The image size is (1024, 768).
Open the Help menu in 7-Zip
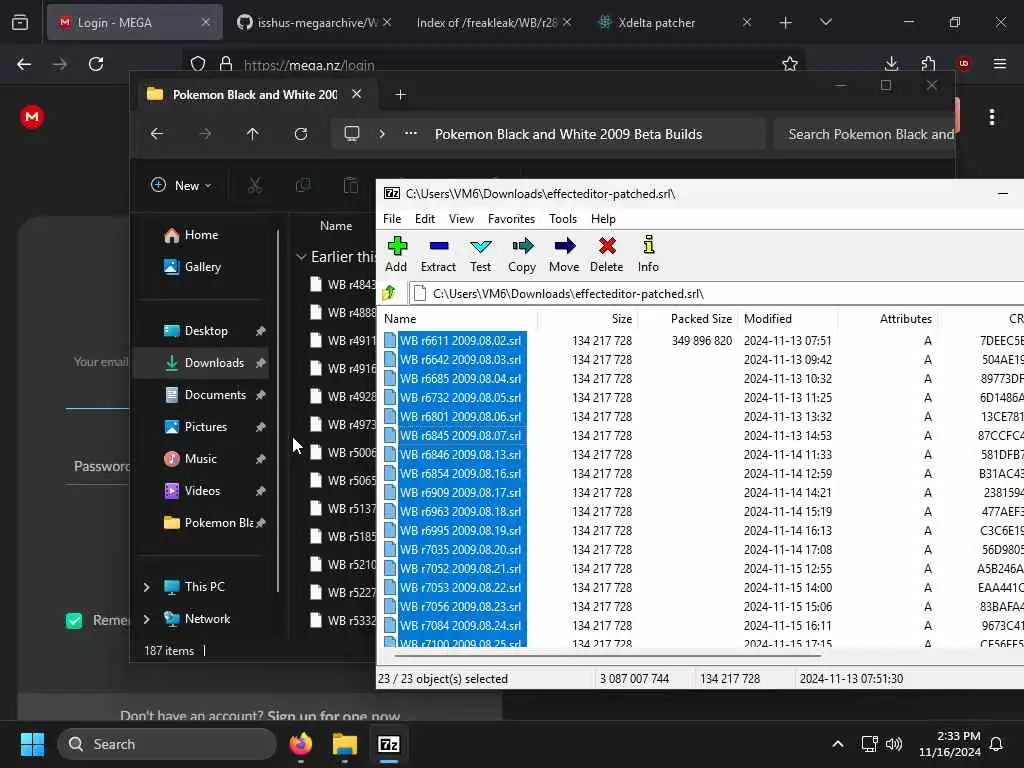tap(603, 219)
